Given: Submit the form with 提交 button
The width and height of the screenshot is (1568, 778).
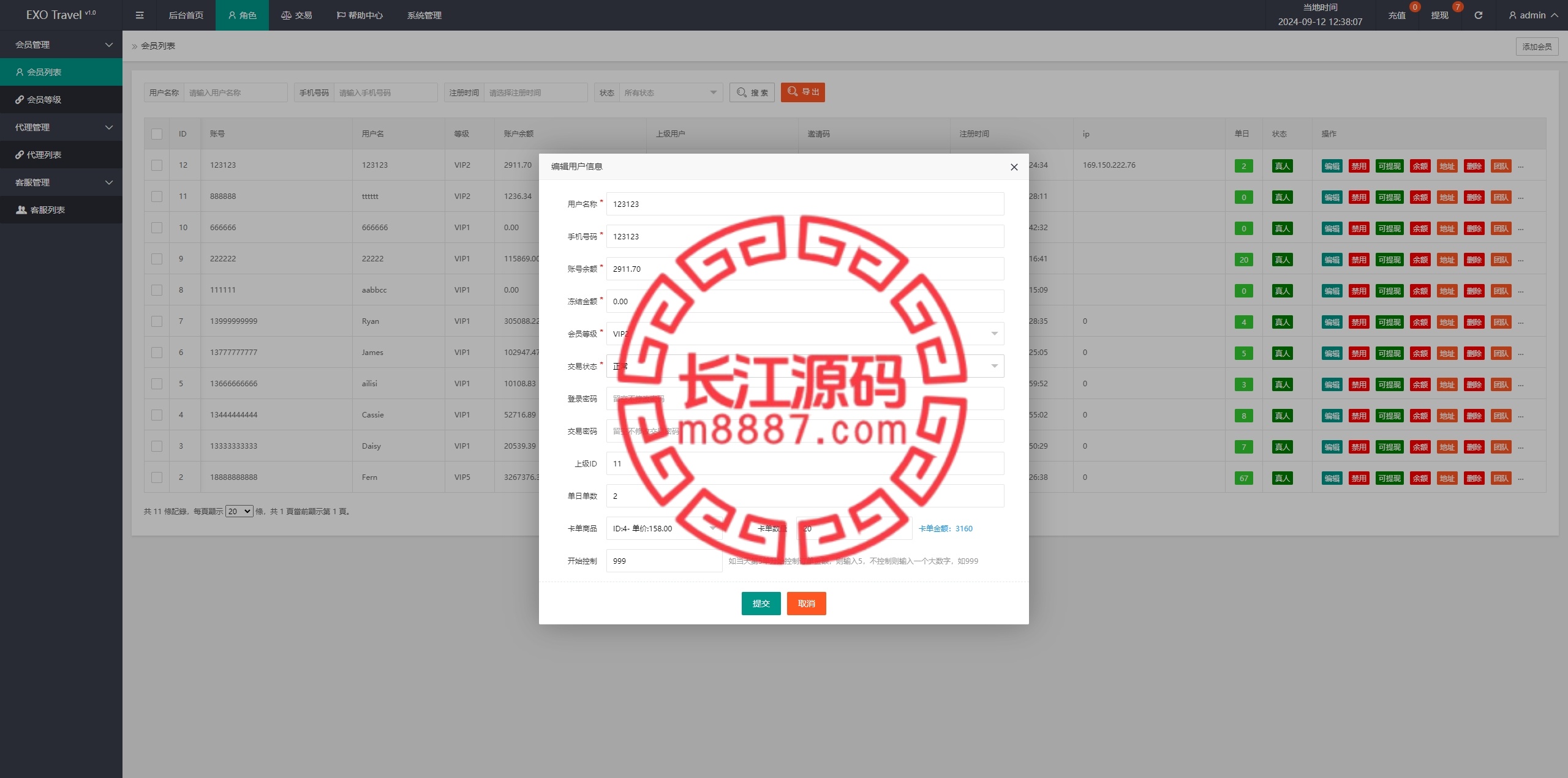Looking at the screenshot, I should point(761,604).
